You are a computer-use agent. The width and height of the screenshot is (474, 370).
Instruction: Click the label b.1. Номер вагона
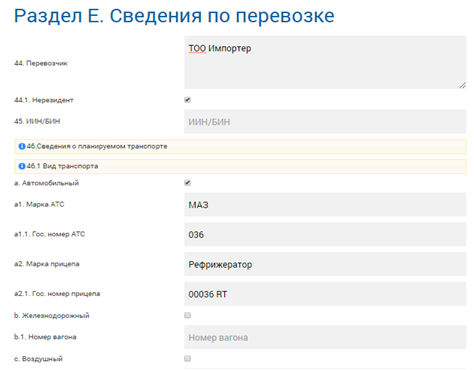click(45, 337)
